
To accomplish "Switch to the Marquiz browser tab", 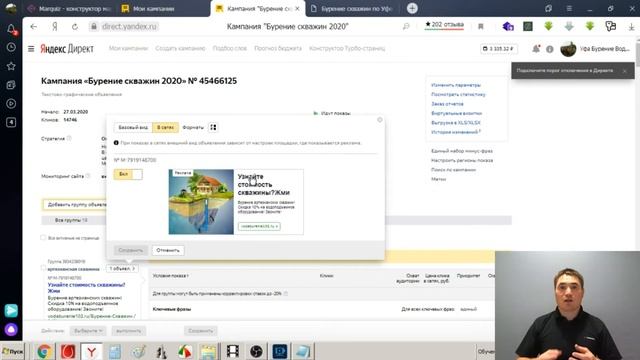I will (69, 9).
